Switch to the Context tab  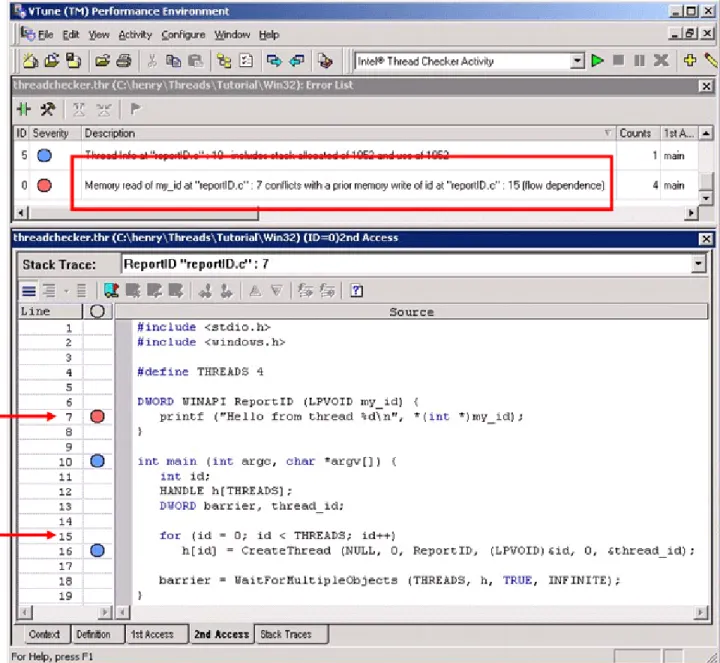pyautogui.click(x=44, y=634)
